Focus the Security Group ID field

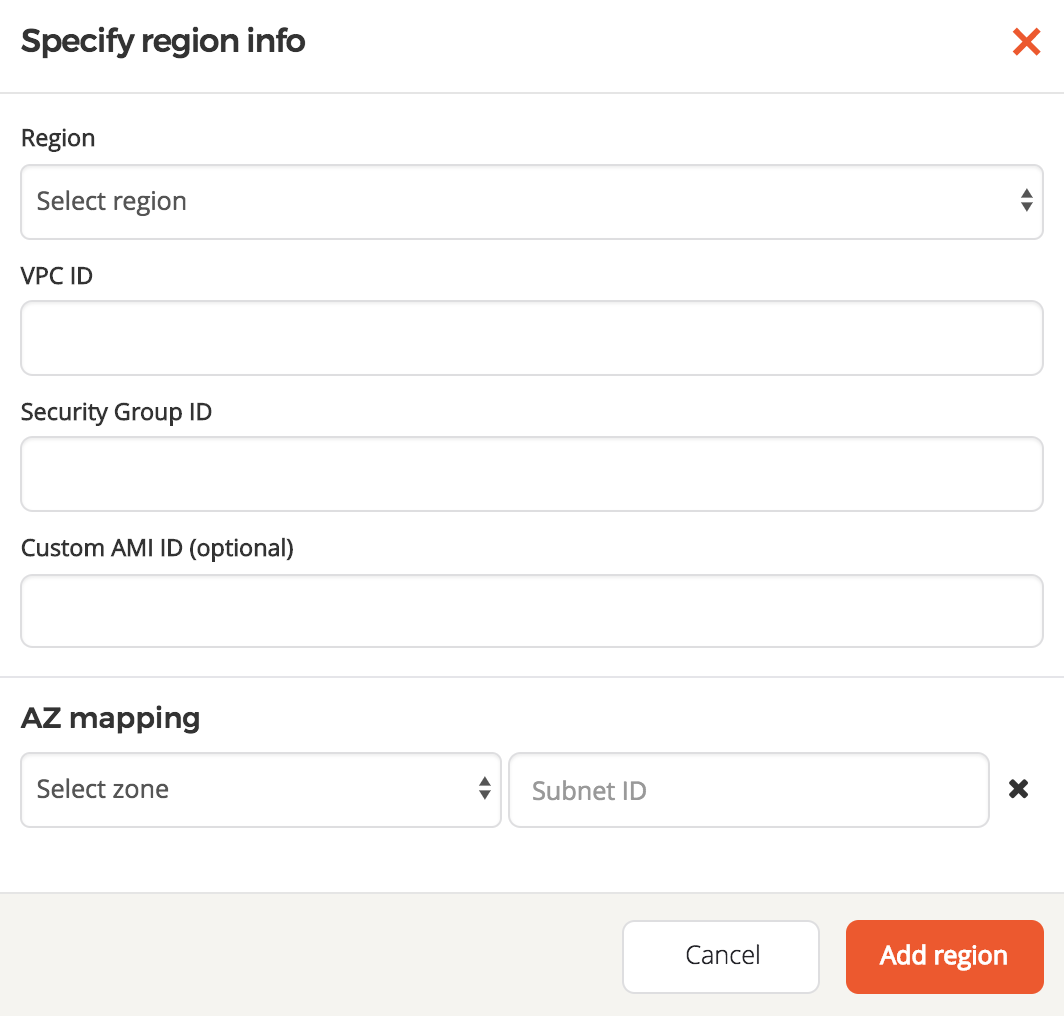[x=531, y=474]
